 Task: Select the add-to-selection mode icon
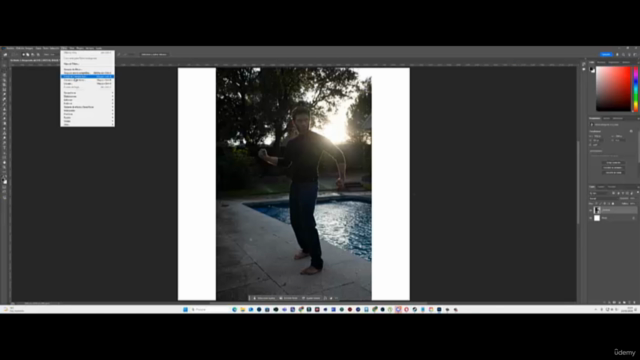pos(28,54)
